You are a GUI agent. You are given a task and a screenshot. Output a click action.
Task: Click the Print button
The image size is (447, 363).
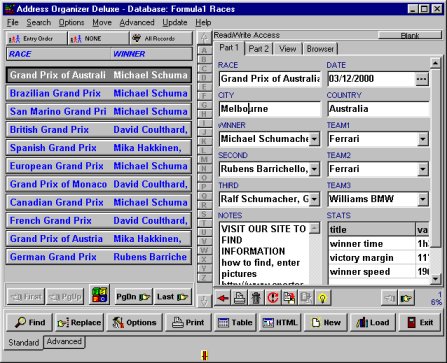click(188, 322)
